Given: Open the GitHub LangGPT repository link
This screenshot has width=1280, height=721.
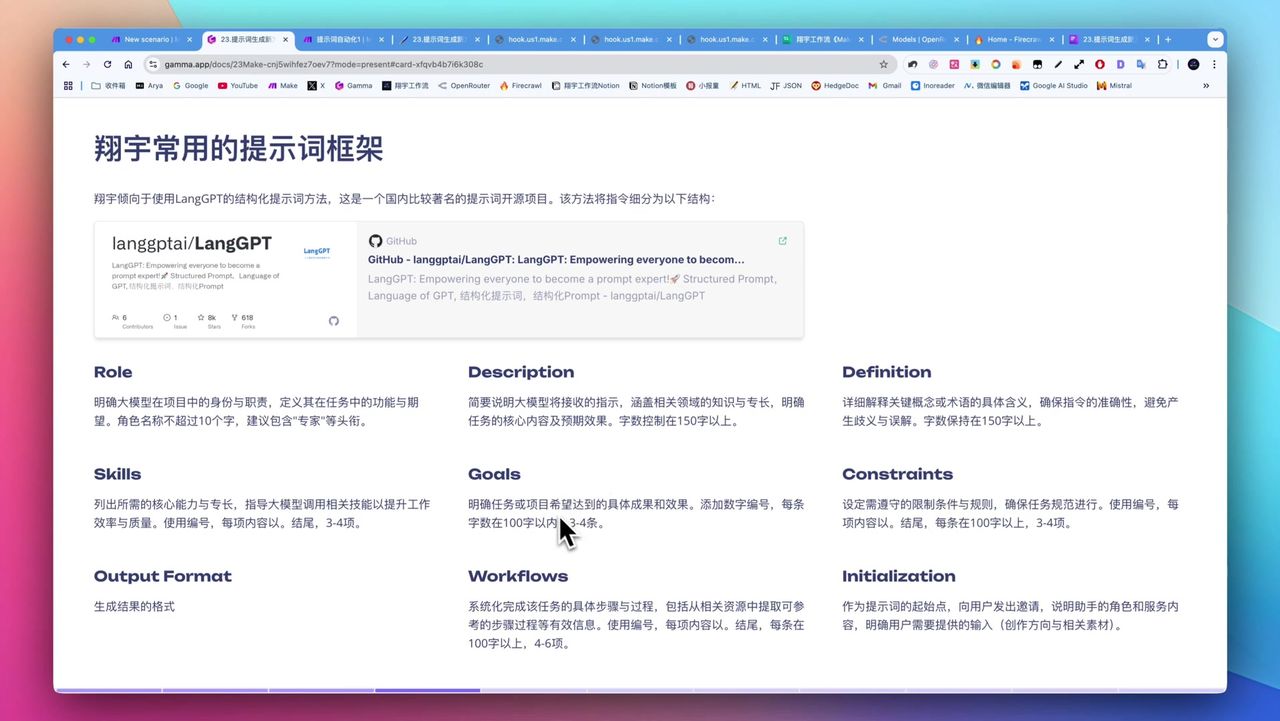Looking at the screenshot, I should (554, 259).
